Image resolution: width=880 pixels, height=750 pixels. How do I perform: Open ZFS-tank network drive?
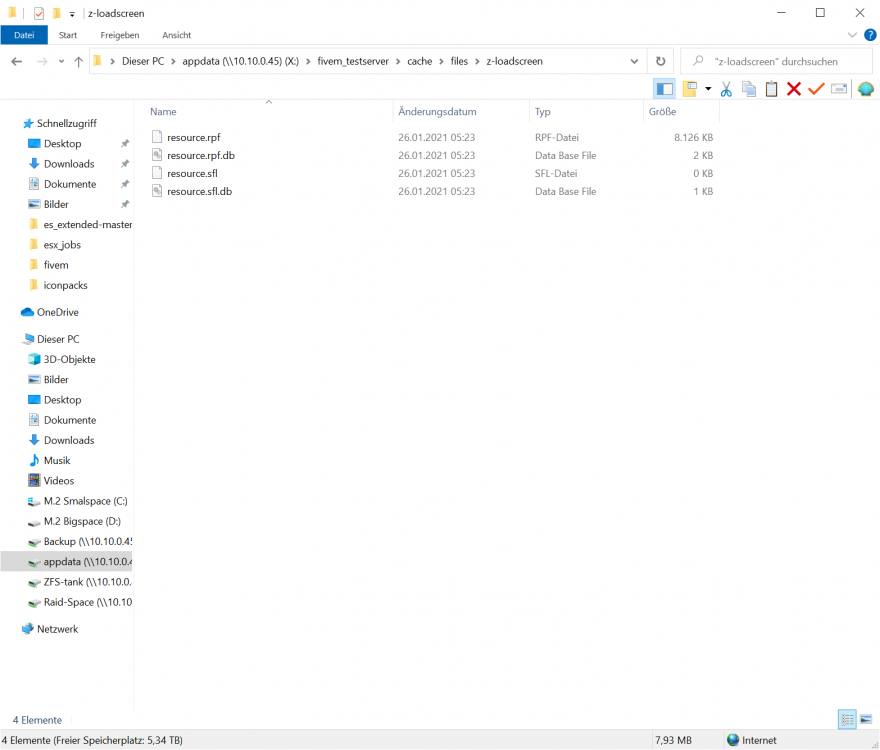(88, 582)
